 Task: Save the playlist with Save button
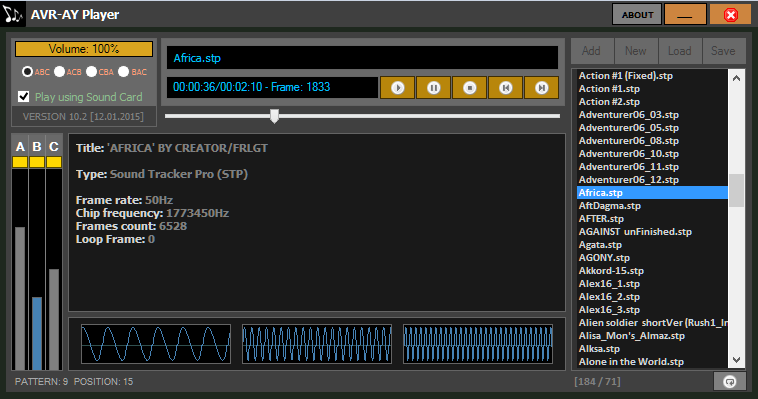click(x=723, y=51)
